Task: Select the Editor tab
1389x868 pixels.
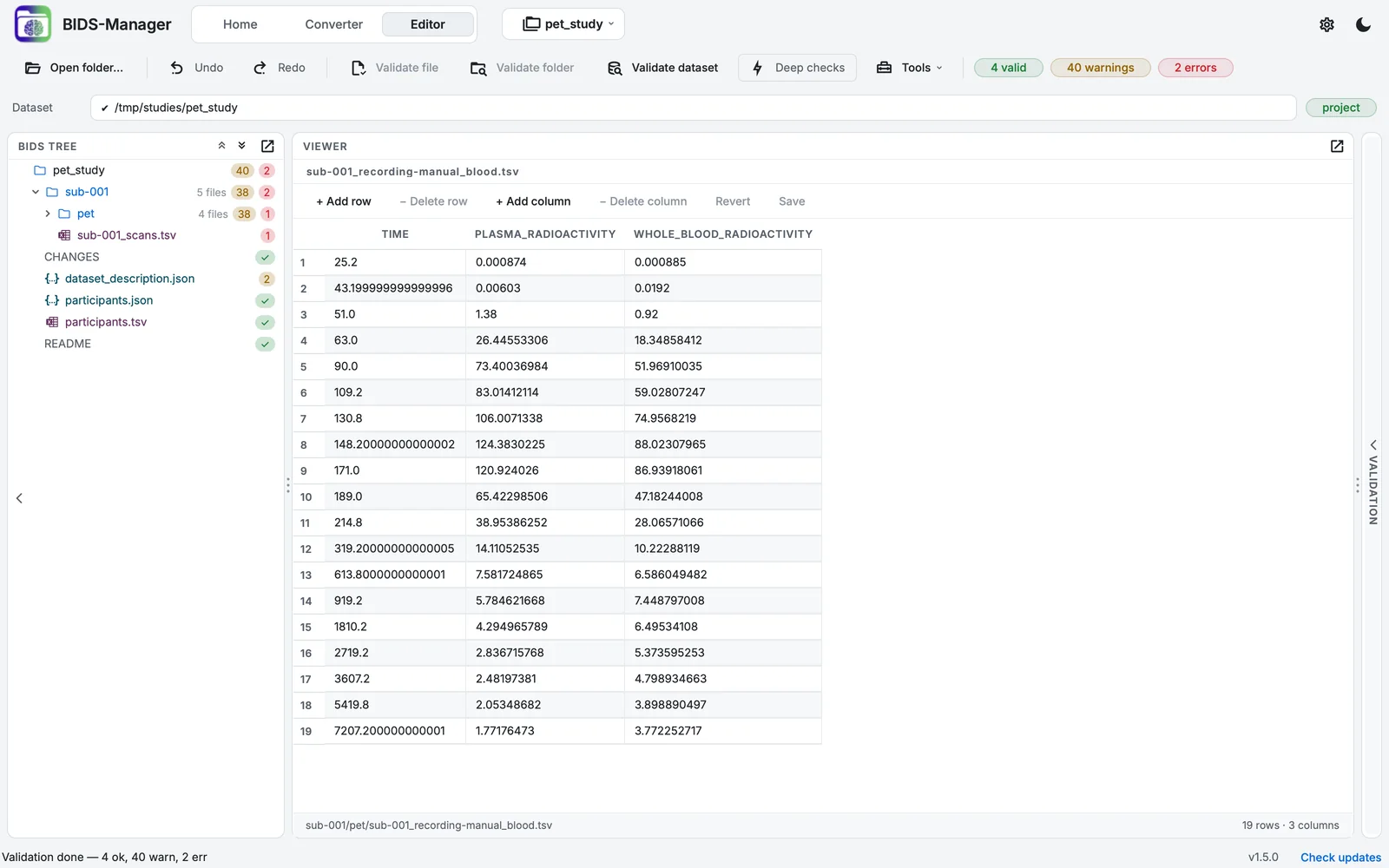Action: [x=428, y=24]
